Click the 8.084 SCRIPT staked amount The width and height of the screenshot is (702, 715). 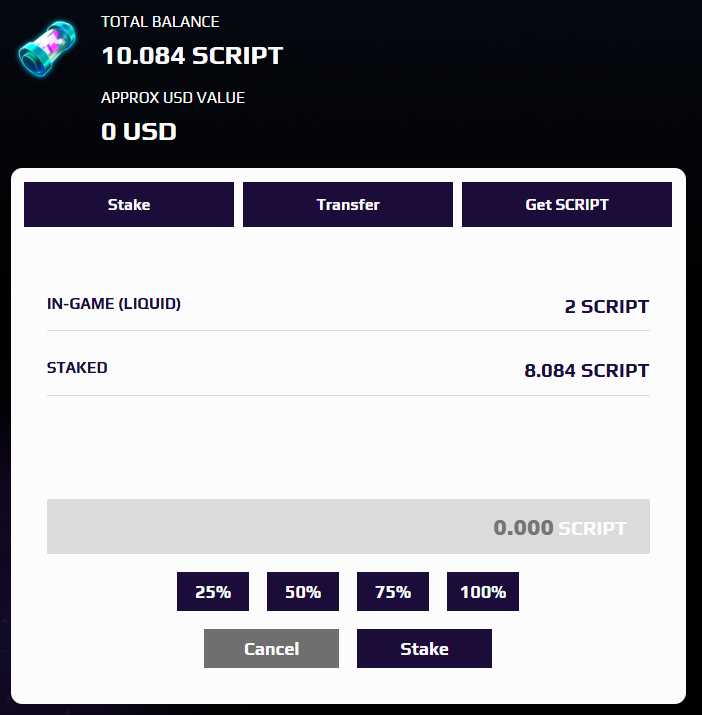[587, 370]
